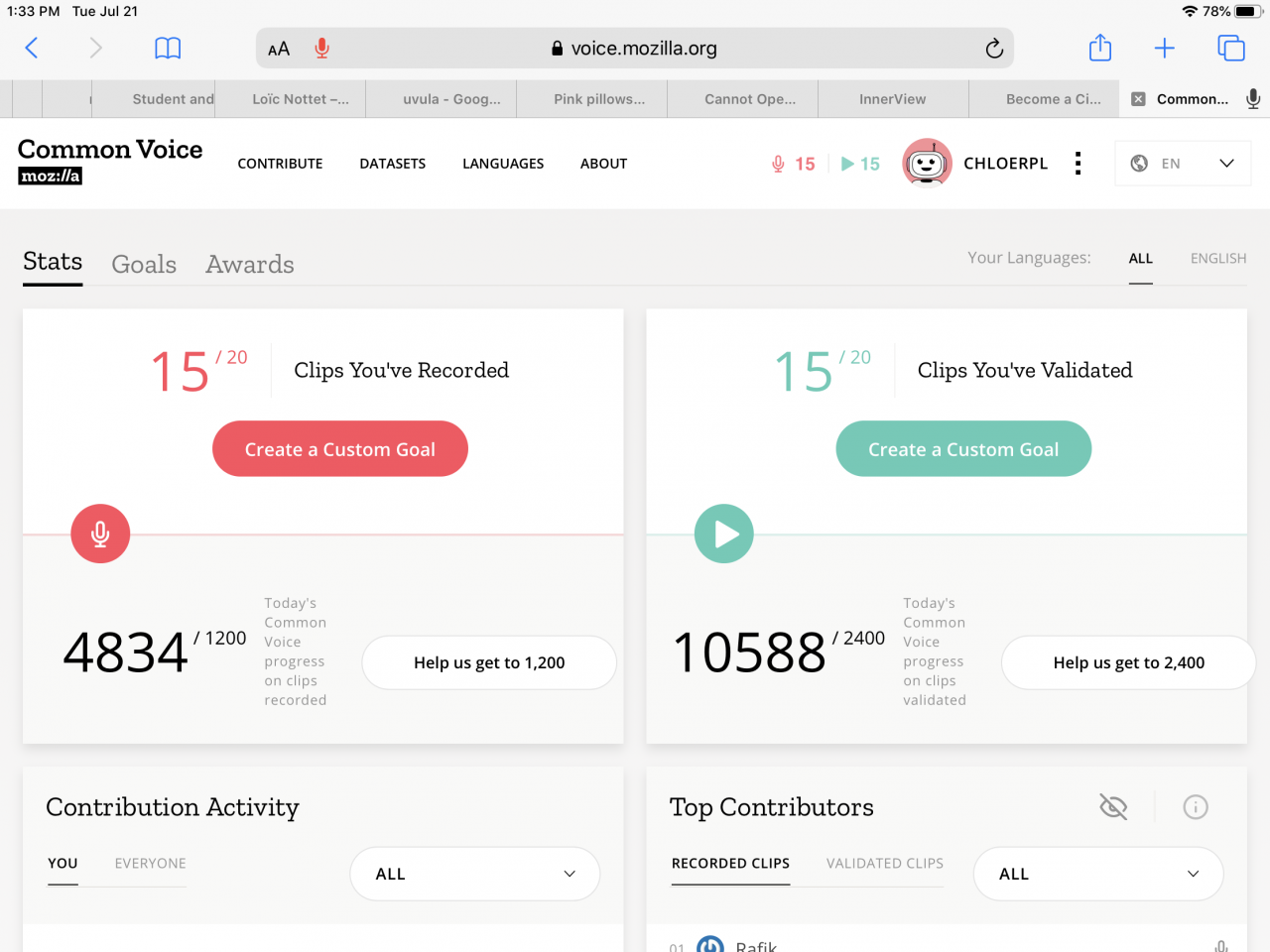Expand the Top Contributors ALL dropdown

(1098, 874)
